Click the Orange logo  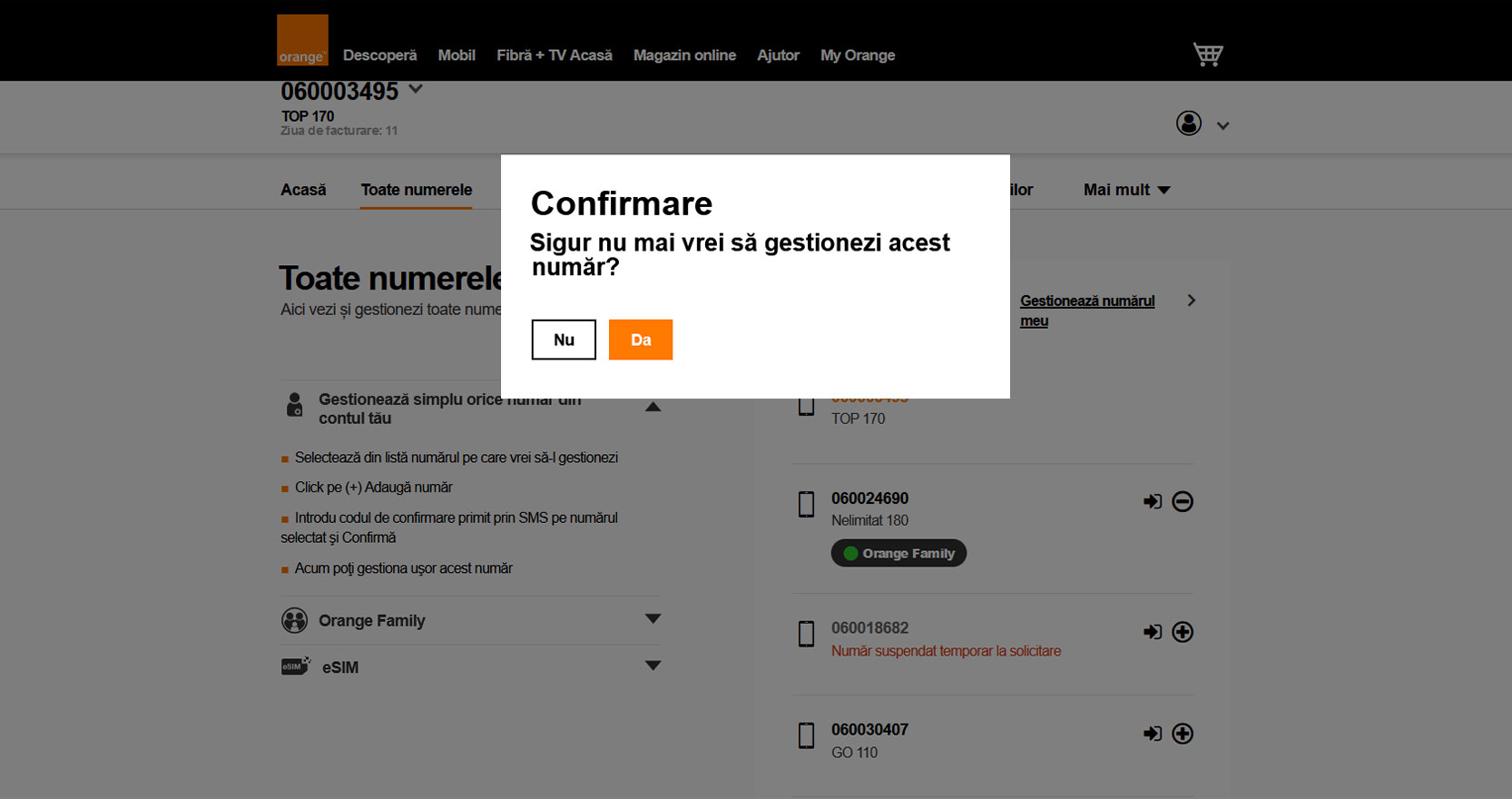tap(302, 40)
